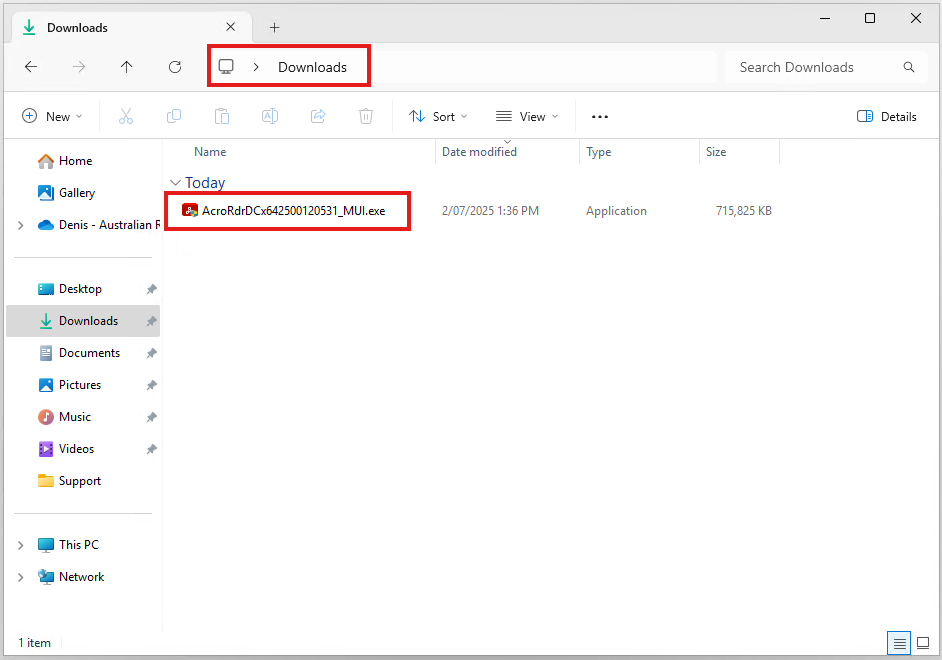942x660 pixels.
Task: Open AcroRdrDC installer file
Action: click(292, 211)
